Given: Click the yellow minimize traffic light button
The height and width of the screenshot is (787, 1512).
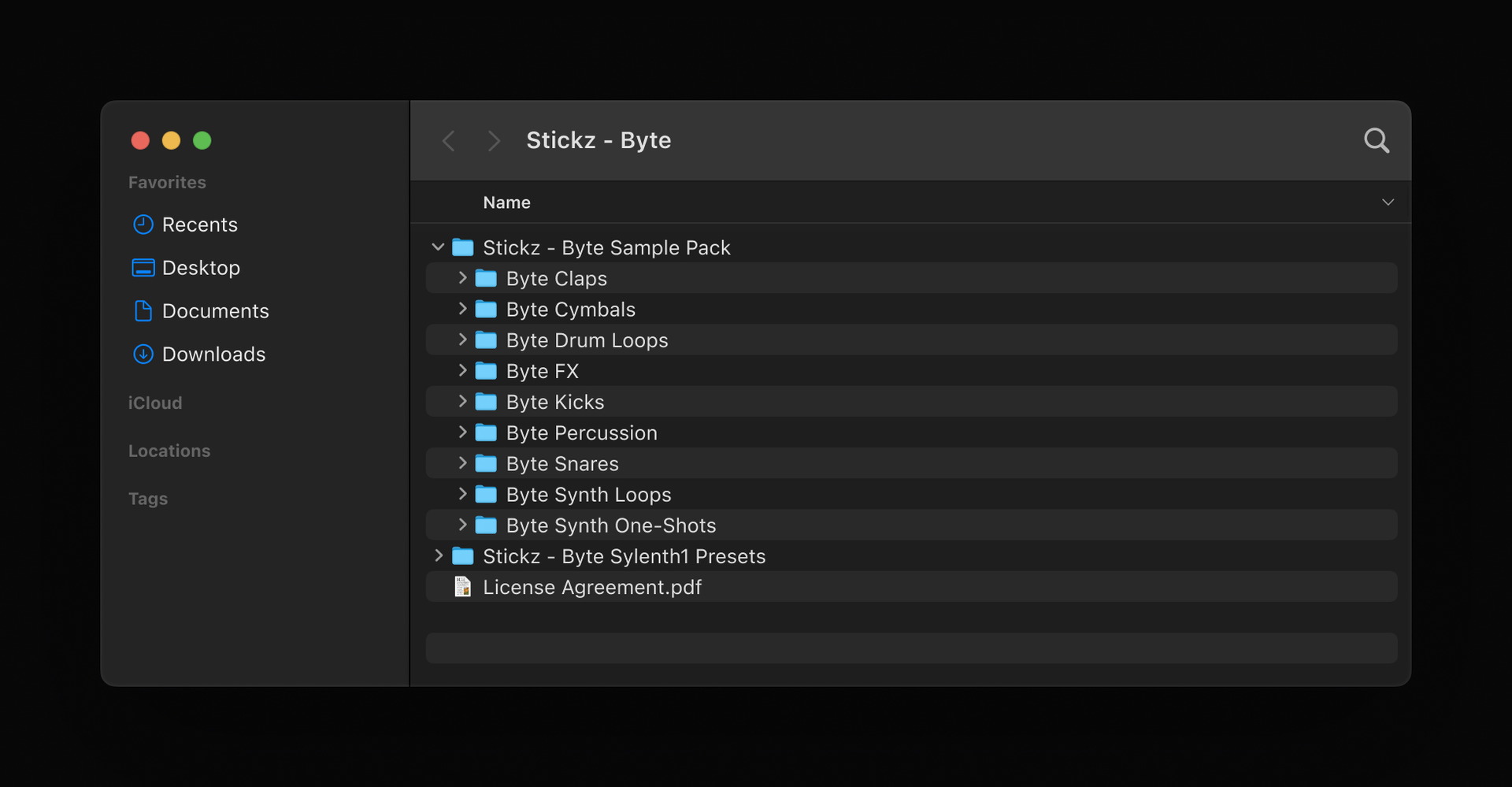Looking at the screenshot, I should [171, 140].
